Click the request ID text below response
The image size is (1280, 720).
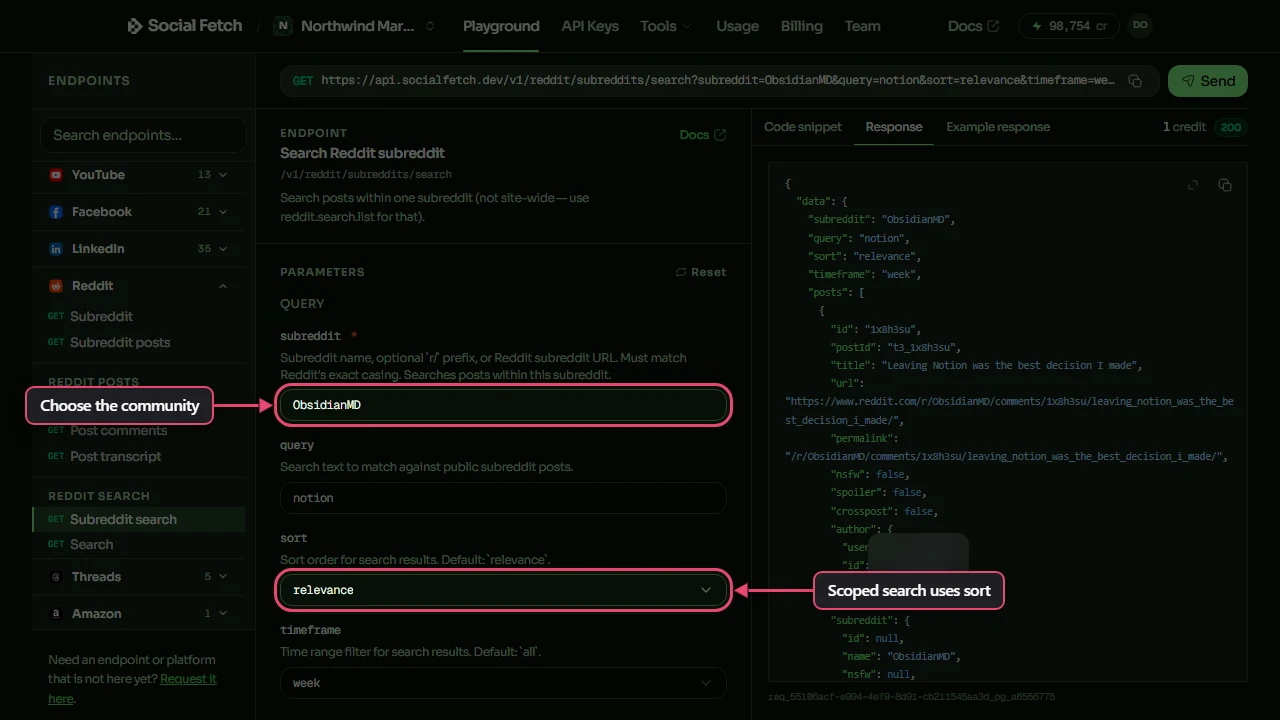click(x=911, y=697)
